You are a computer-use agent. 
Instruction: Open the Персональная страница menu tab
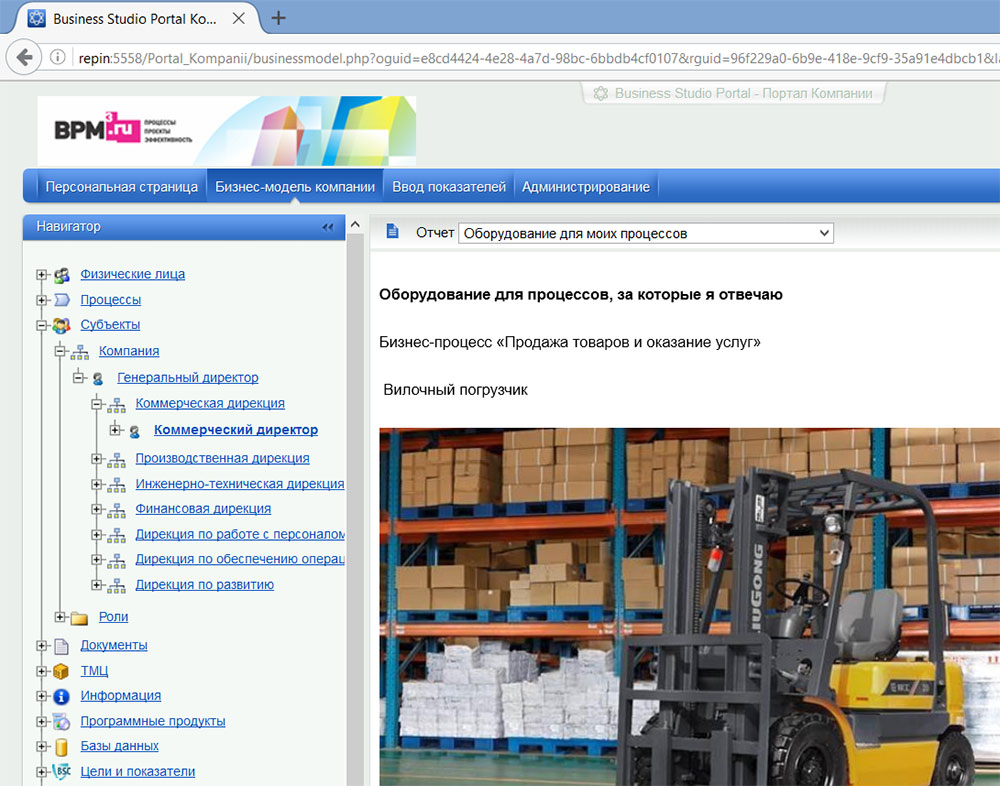tap(121, 187)
